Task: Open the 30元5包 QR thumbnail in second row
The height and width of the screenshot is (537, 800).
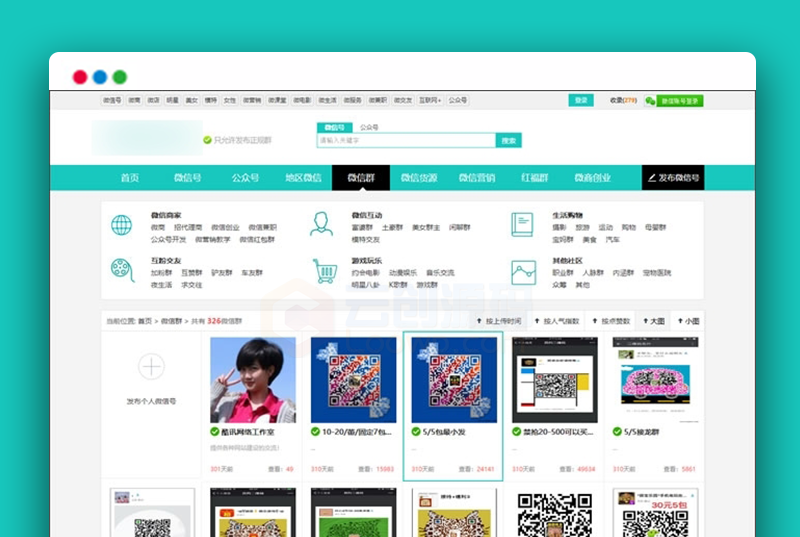Action: click(655, 512)
